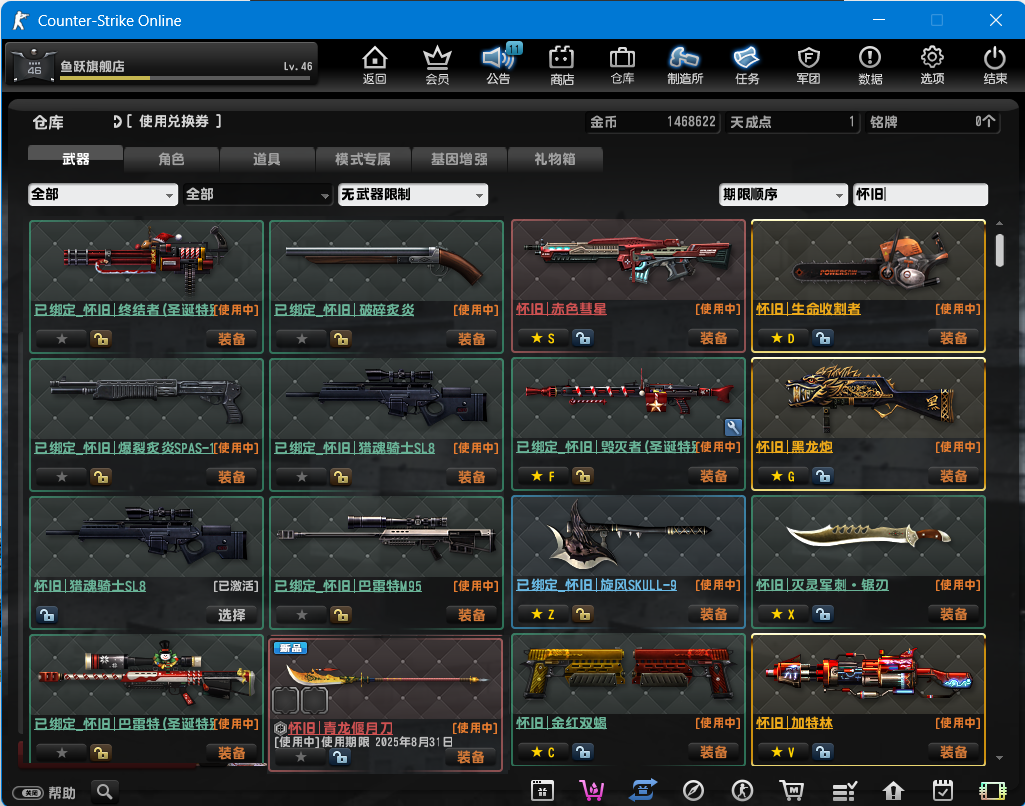Image resolution: width=1025 pixels, height=806 pixels.
Task: Switch to the 基因增强 tab
Action: pyautogui.click(x=459, y=159)
